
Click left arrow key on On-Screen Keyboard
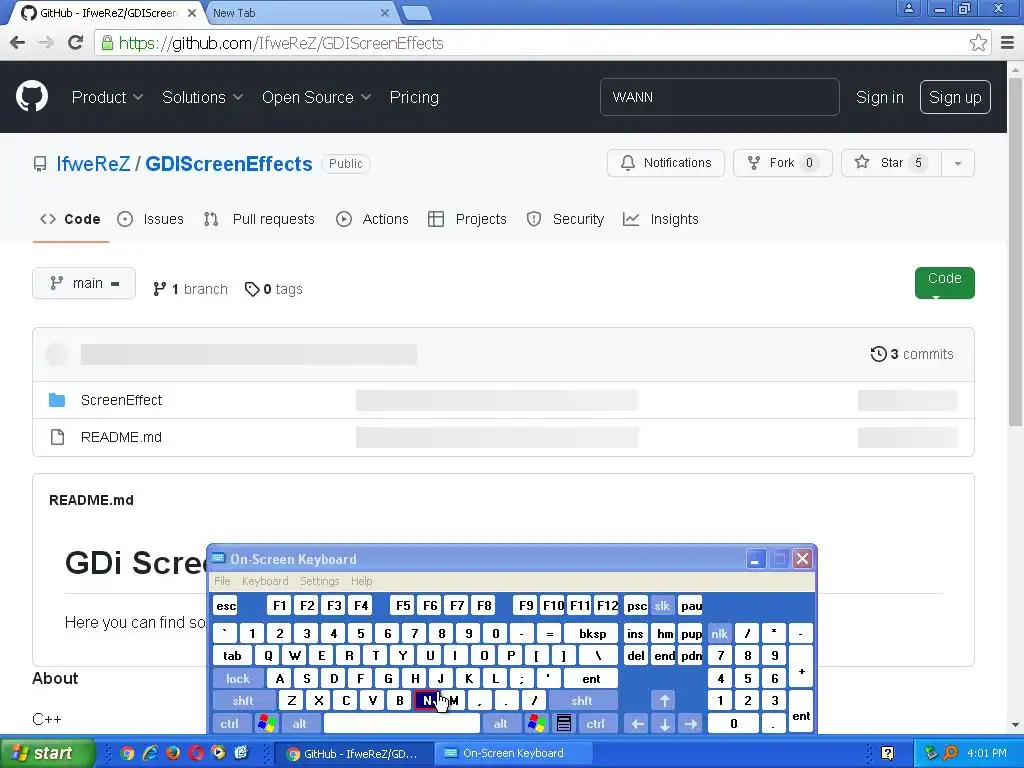point(637,724)
